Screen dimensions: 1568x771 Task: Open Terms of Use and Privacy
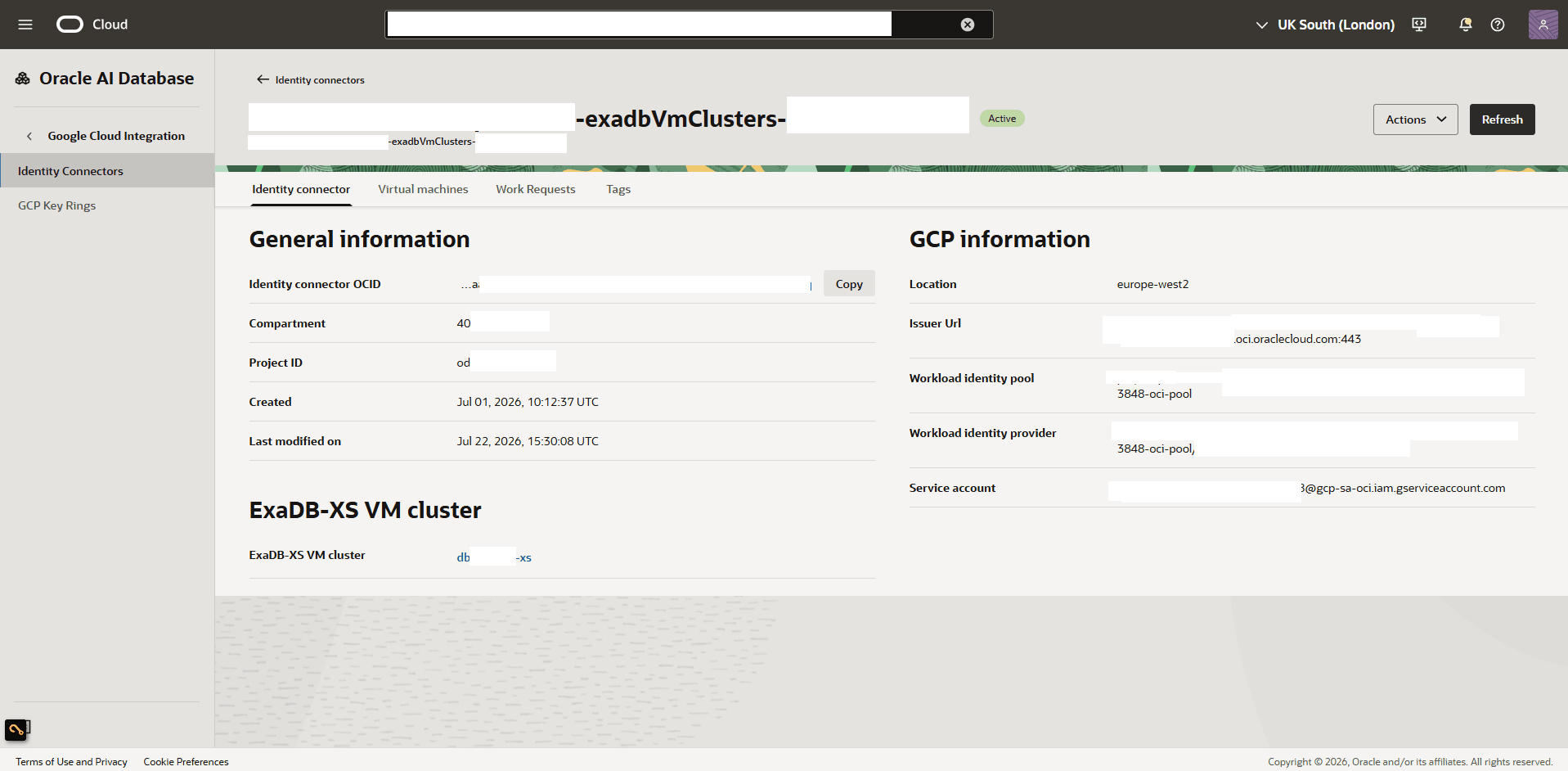71,761
